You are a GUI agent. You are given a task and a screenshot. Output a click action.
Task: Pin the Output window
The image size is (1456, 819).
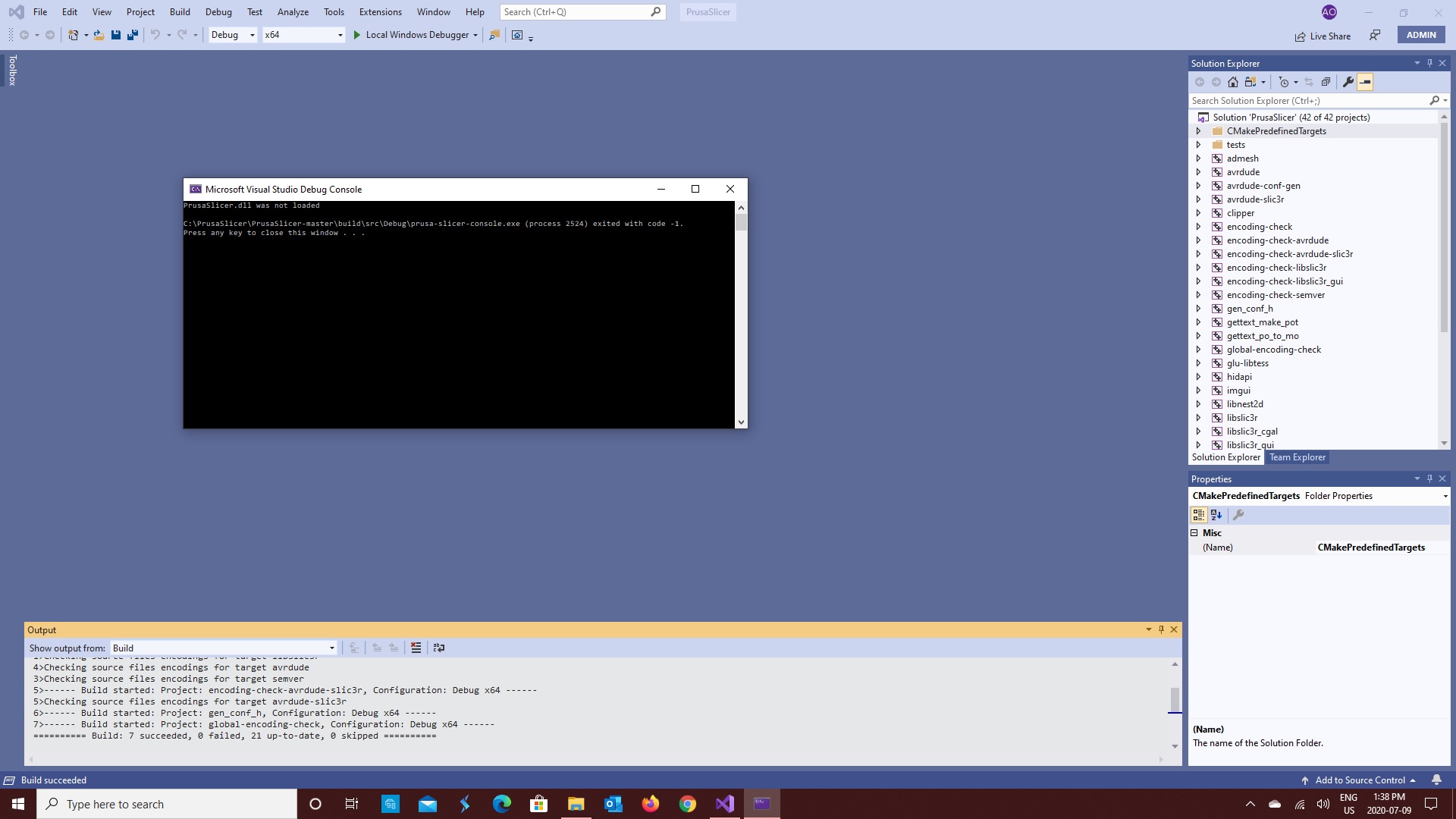pos(1161,629)
